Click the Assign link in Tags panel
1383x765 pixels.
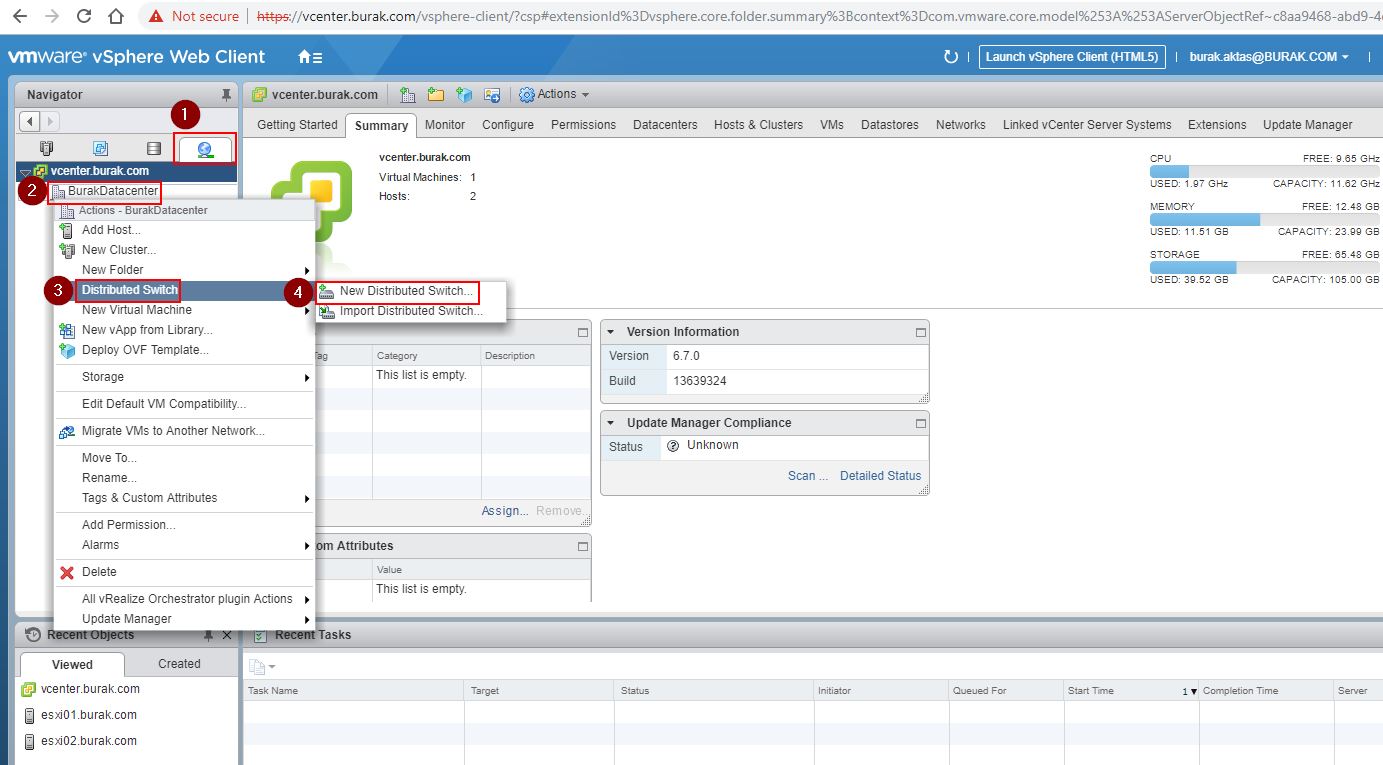point(505,511)
